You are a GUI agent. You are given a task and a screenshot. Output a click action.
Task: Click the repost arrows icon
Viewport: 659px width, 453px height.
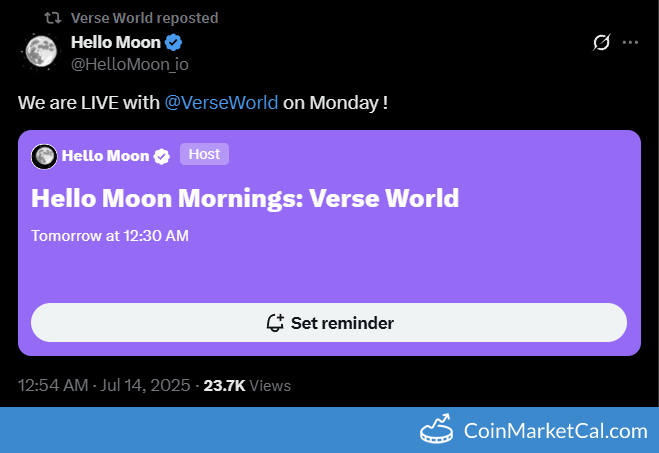click(53, 18)
